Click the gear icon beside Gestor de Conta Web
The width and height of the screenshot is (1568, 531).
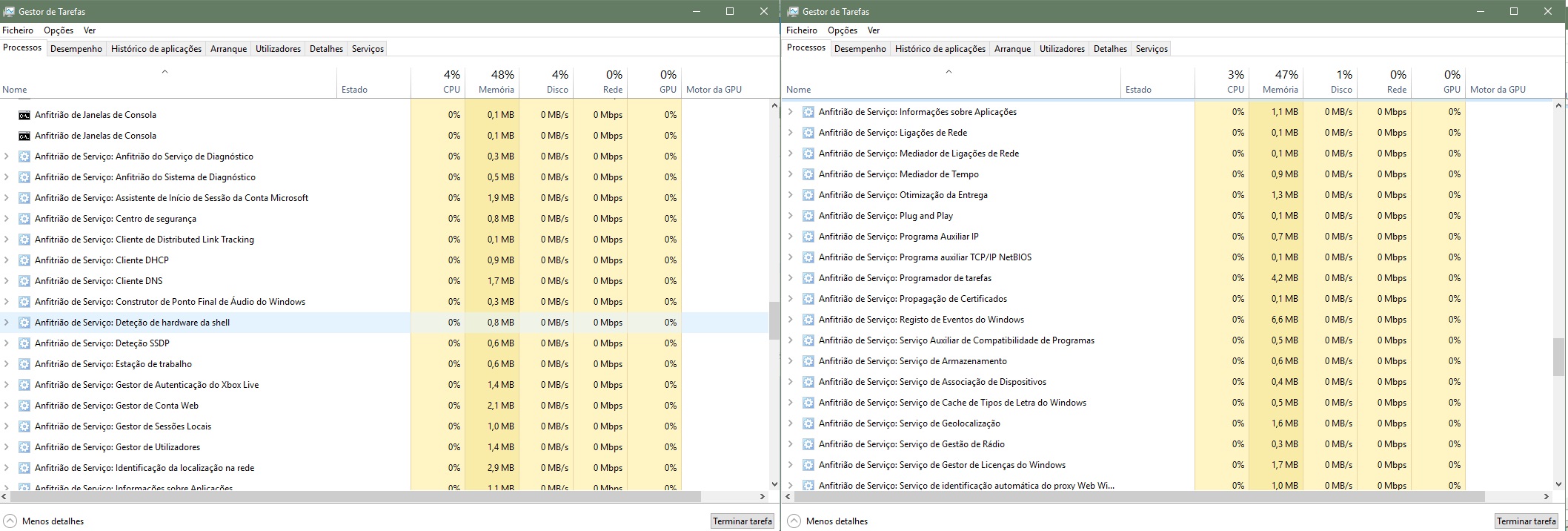[x=24, y=406]
